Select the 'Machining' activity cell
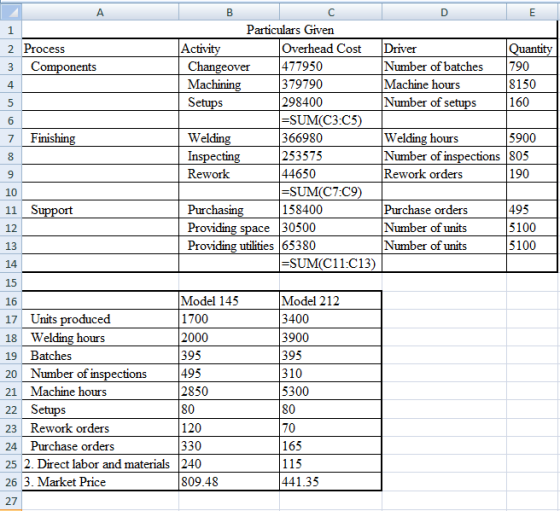Viewport: 560px width, 511px height. [229, 84]
